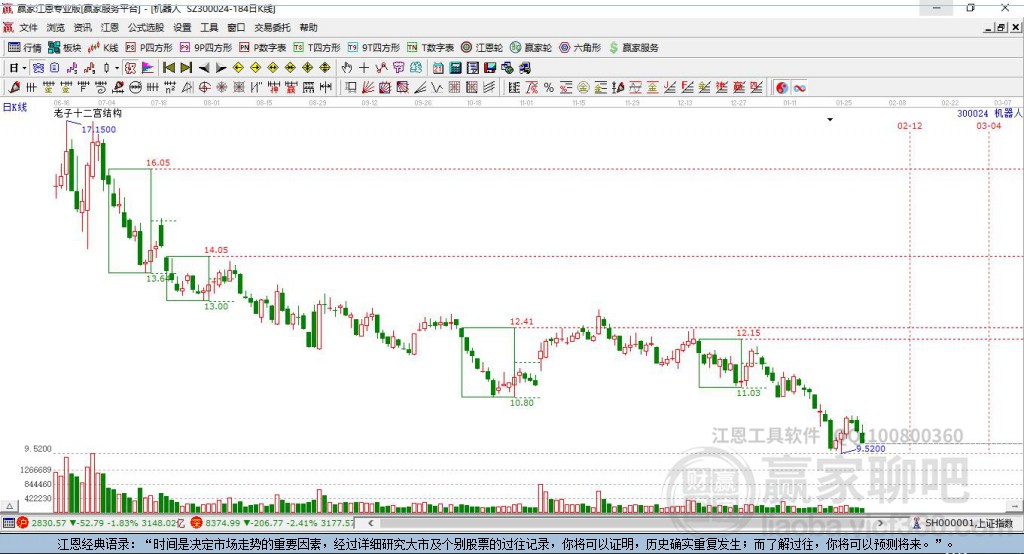1024x554 pixels.
Task: Open 赢家服务 with the dollar icon
Action: (x=633, y=48)
